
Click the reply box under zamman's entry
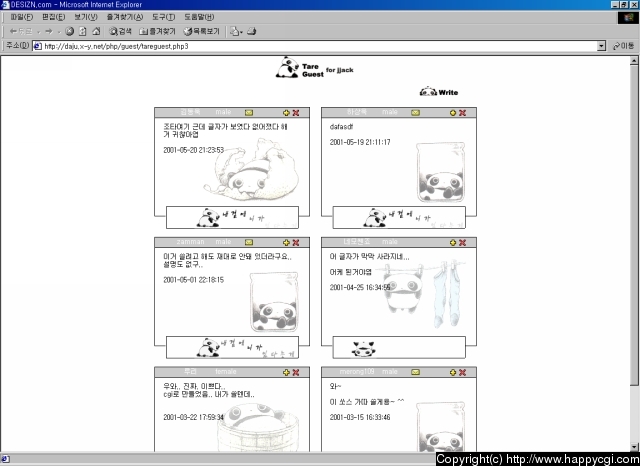(232, 347)
